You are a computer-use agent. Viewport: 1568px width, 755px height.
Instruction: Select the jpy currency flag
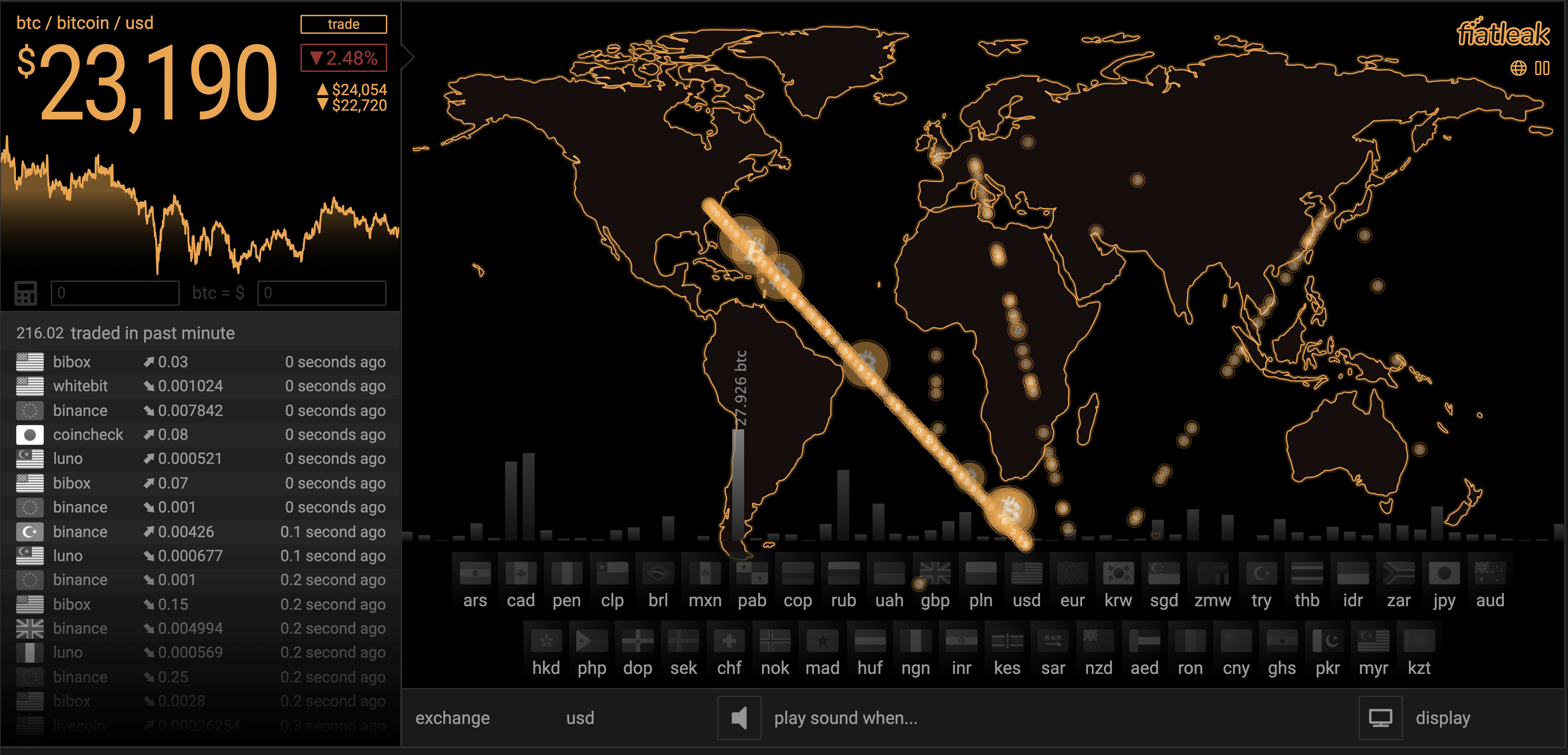point(1444,573)
